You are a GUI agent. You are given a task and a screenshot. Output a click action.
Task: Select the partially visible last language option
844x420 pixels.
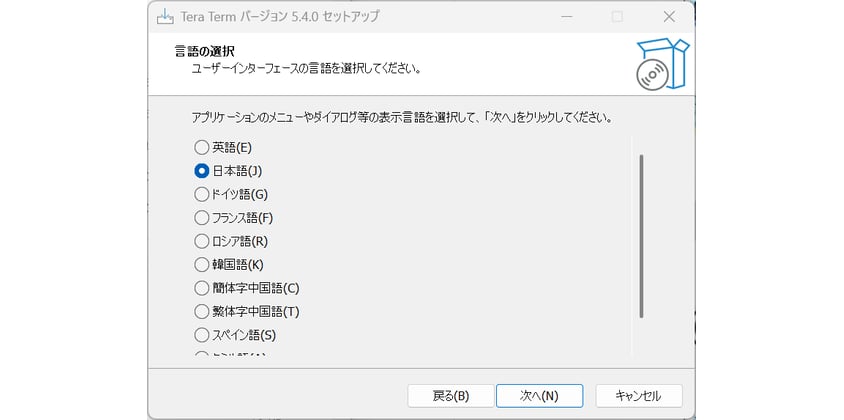click(x=202, y=355)
